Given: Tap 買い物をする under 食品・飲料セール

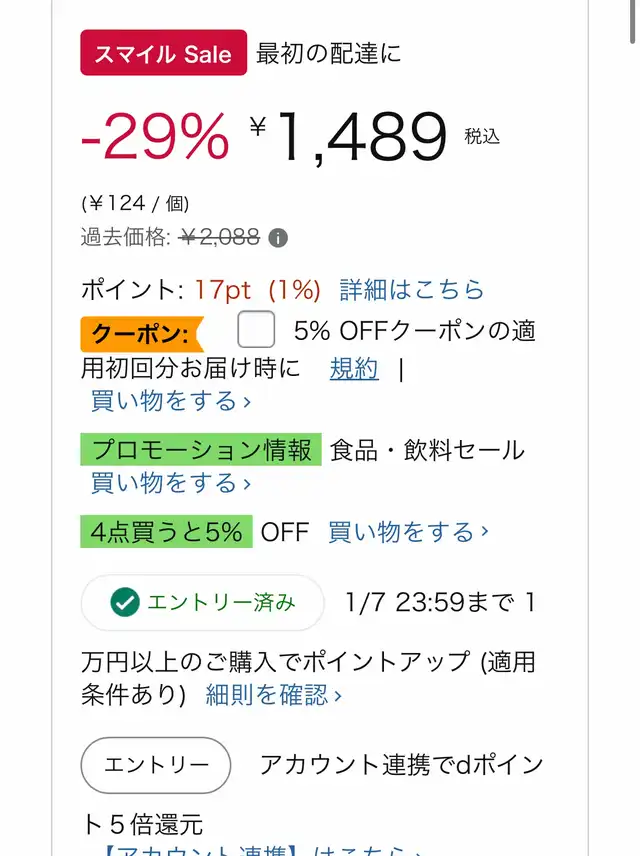Looking at the screenshot, I should (x=170, y=483).
